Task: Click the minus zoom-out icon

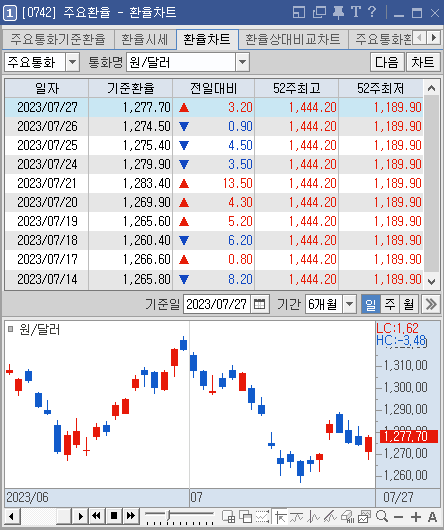Action: pos(399,517)
